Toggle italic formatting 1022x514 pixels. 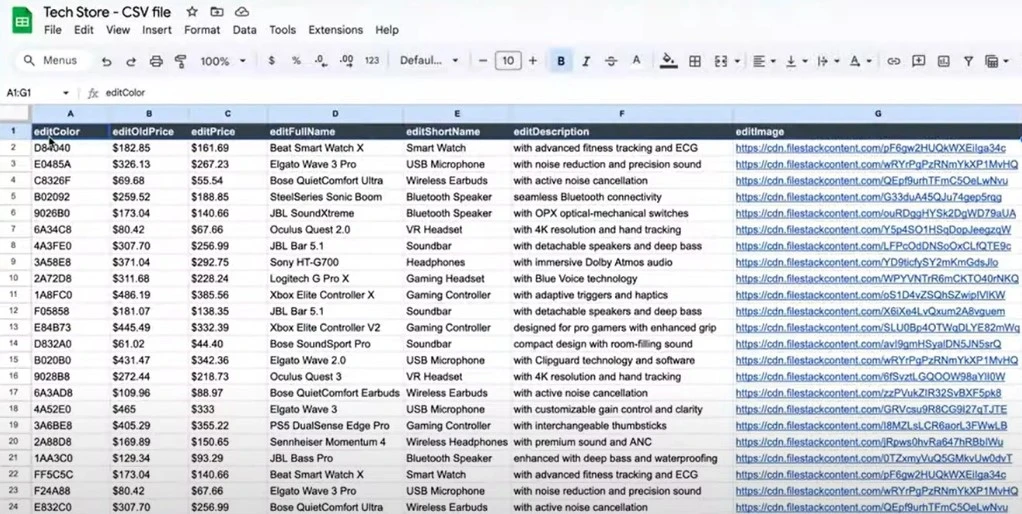point(586,61)
